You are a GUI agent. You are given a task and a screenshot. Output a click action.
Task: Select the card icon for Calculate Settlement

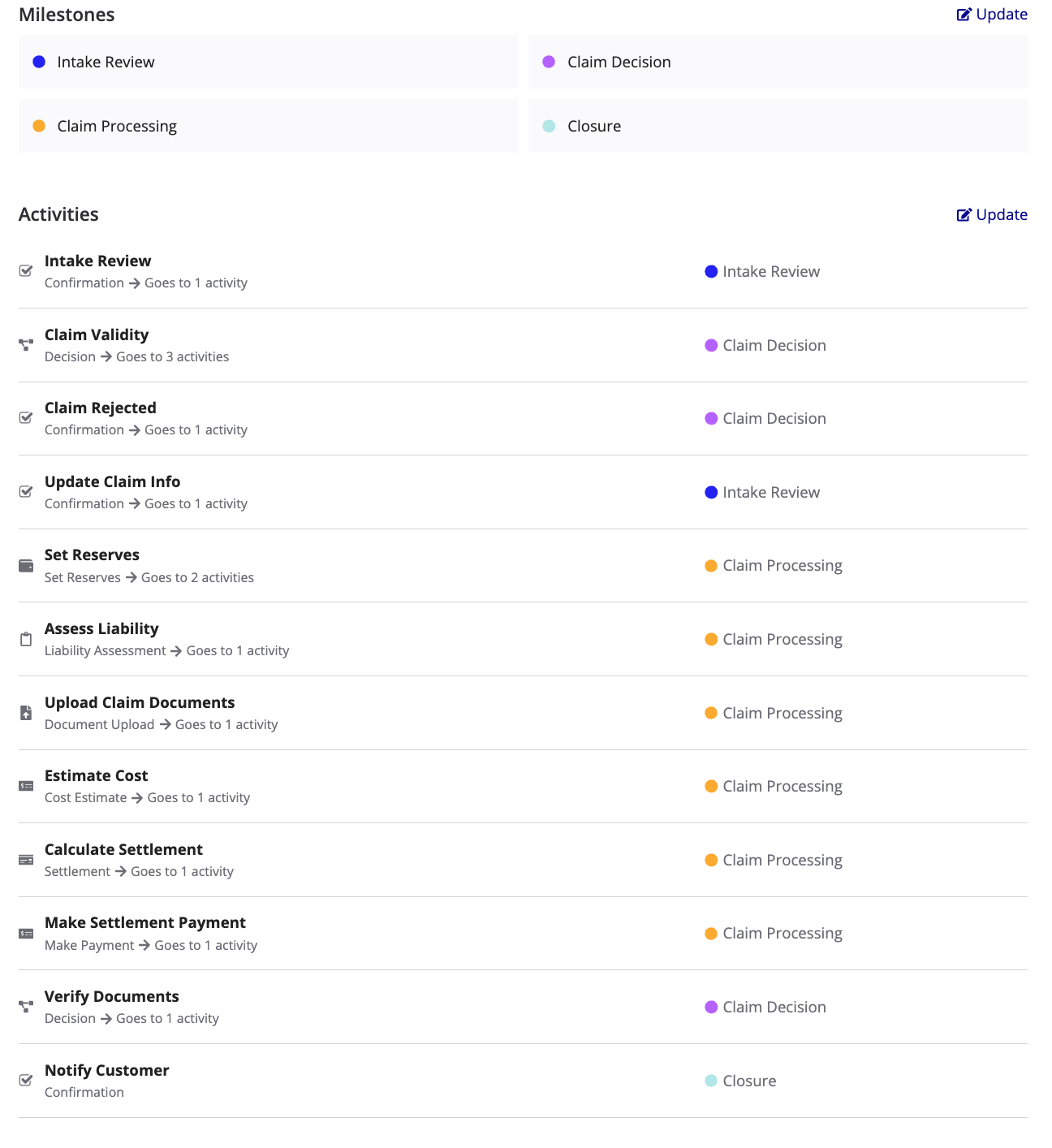point(26,860)
